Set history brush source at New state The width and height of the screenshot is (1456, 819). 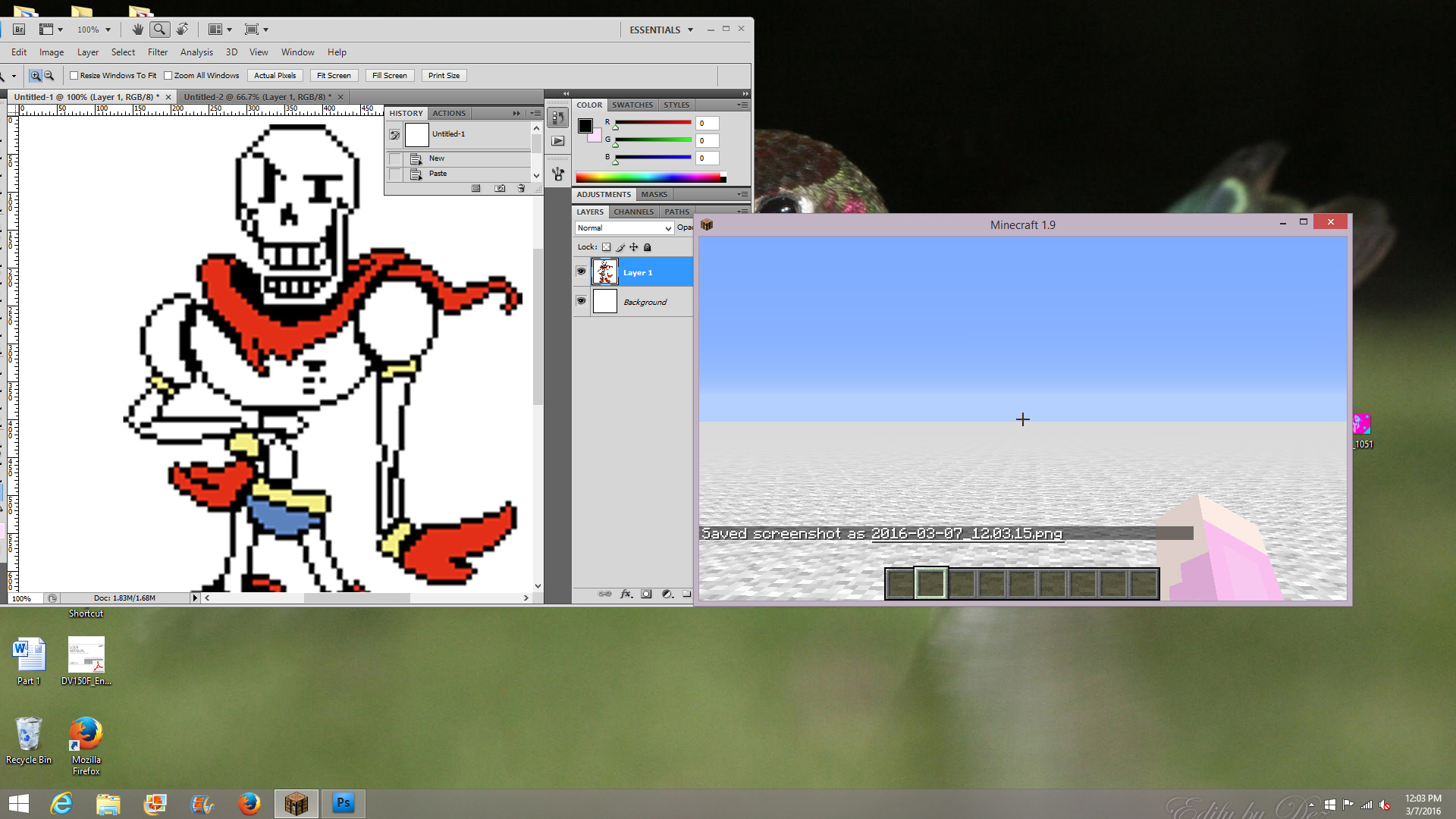394,158
